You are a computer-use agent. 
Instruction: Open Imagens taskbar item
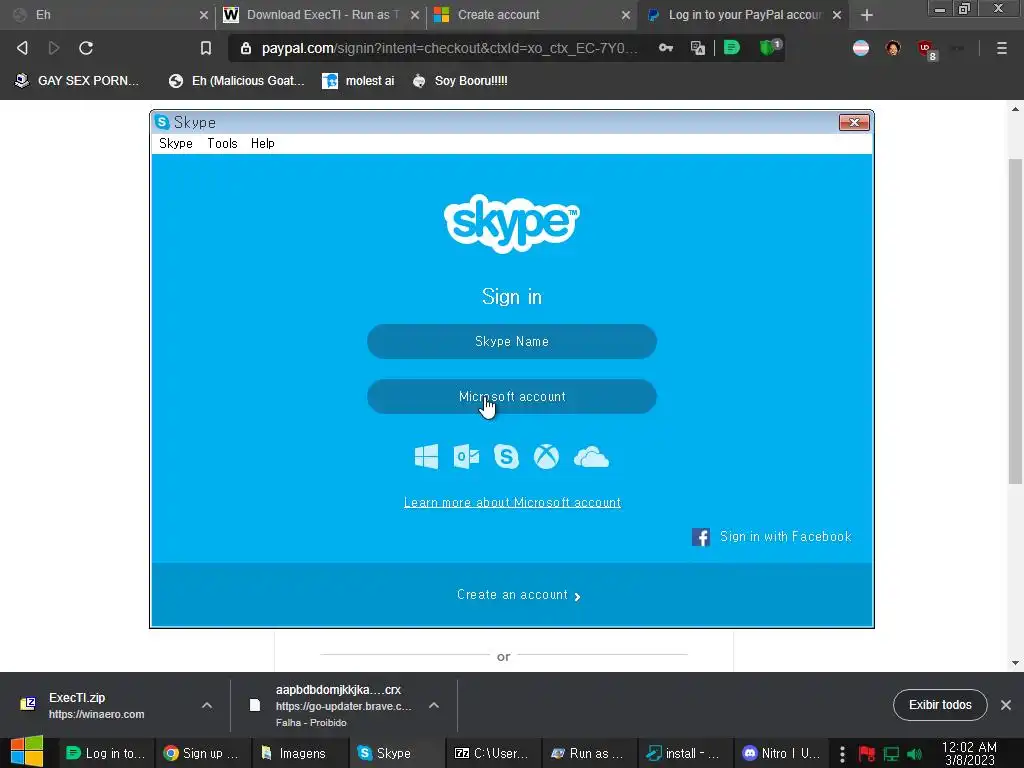click(x=300, y=753)
